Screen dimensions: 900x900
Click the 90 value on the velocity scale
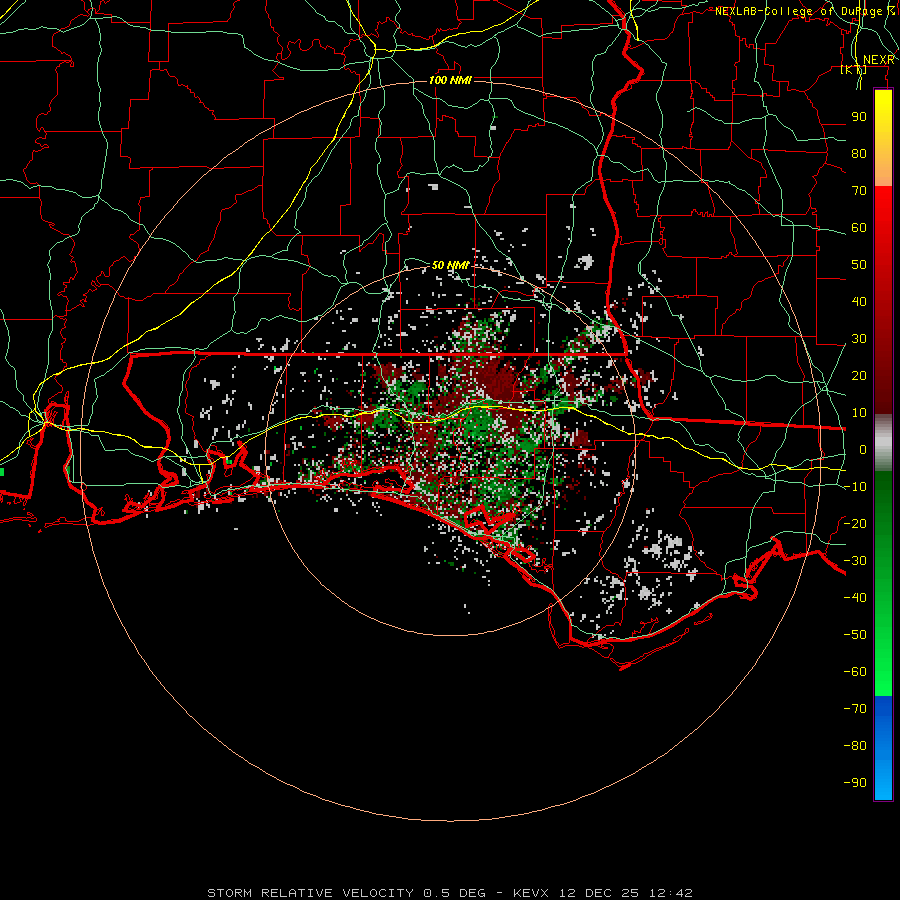[859, 117]
